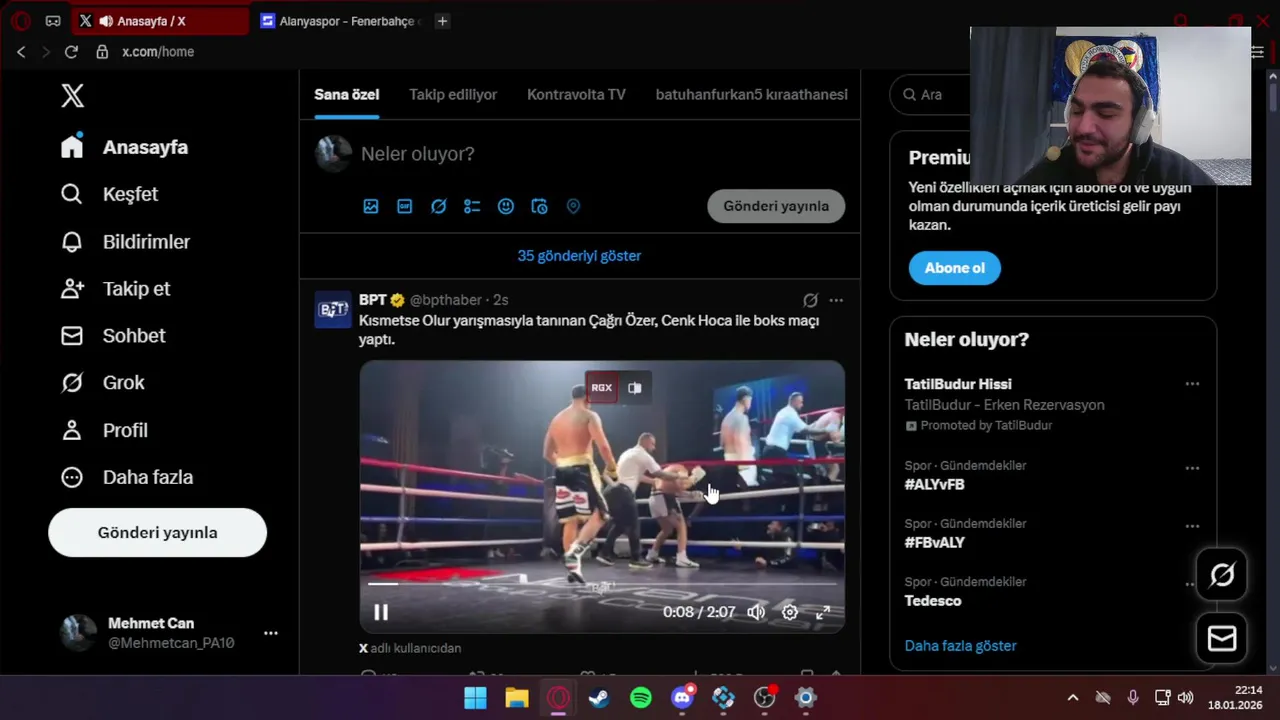Open options for #ALYvFB trend

pos(1192,468)
